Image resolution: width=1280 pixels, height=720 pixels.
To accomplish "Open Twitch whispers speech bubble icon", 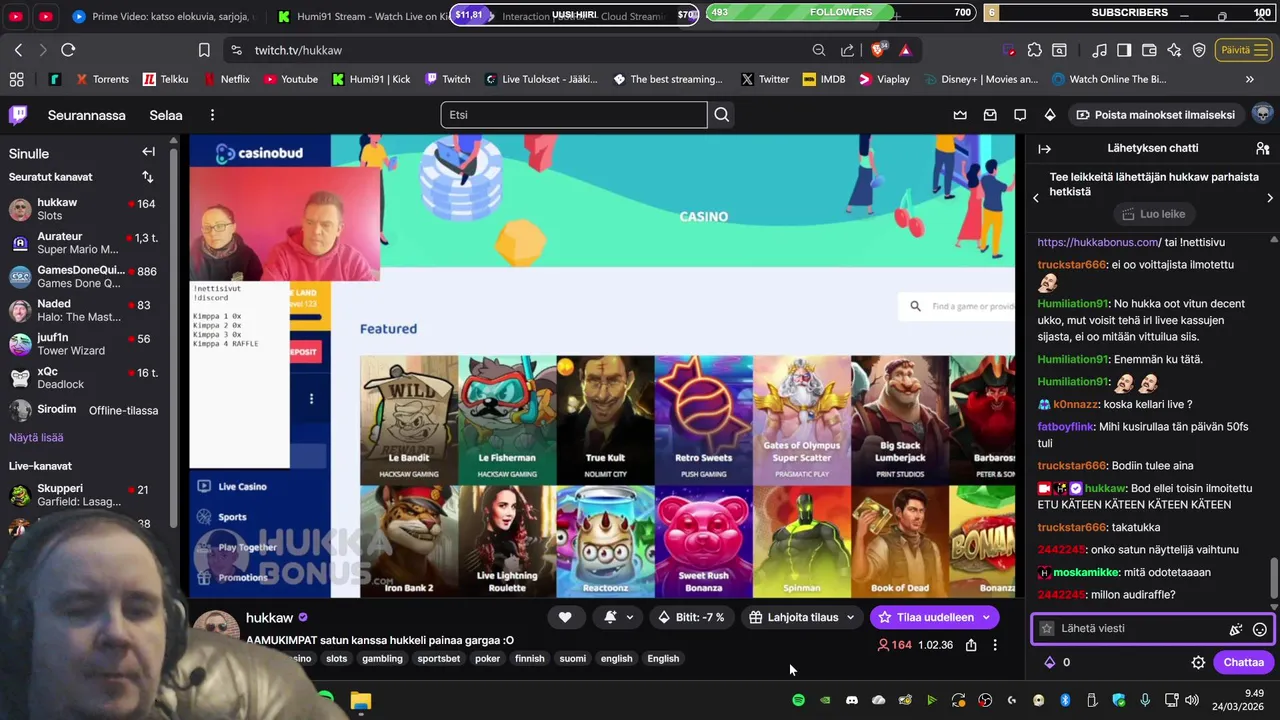I will (x=1020, y=115).
